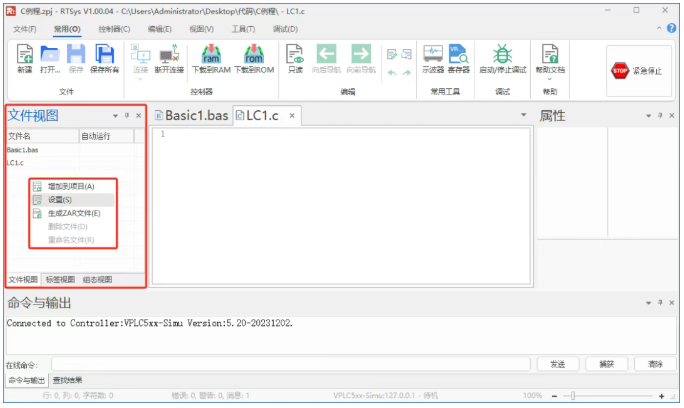Toggle 只读 (Read-only) mode

[x=295, y=58]
